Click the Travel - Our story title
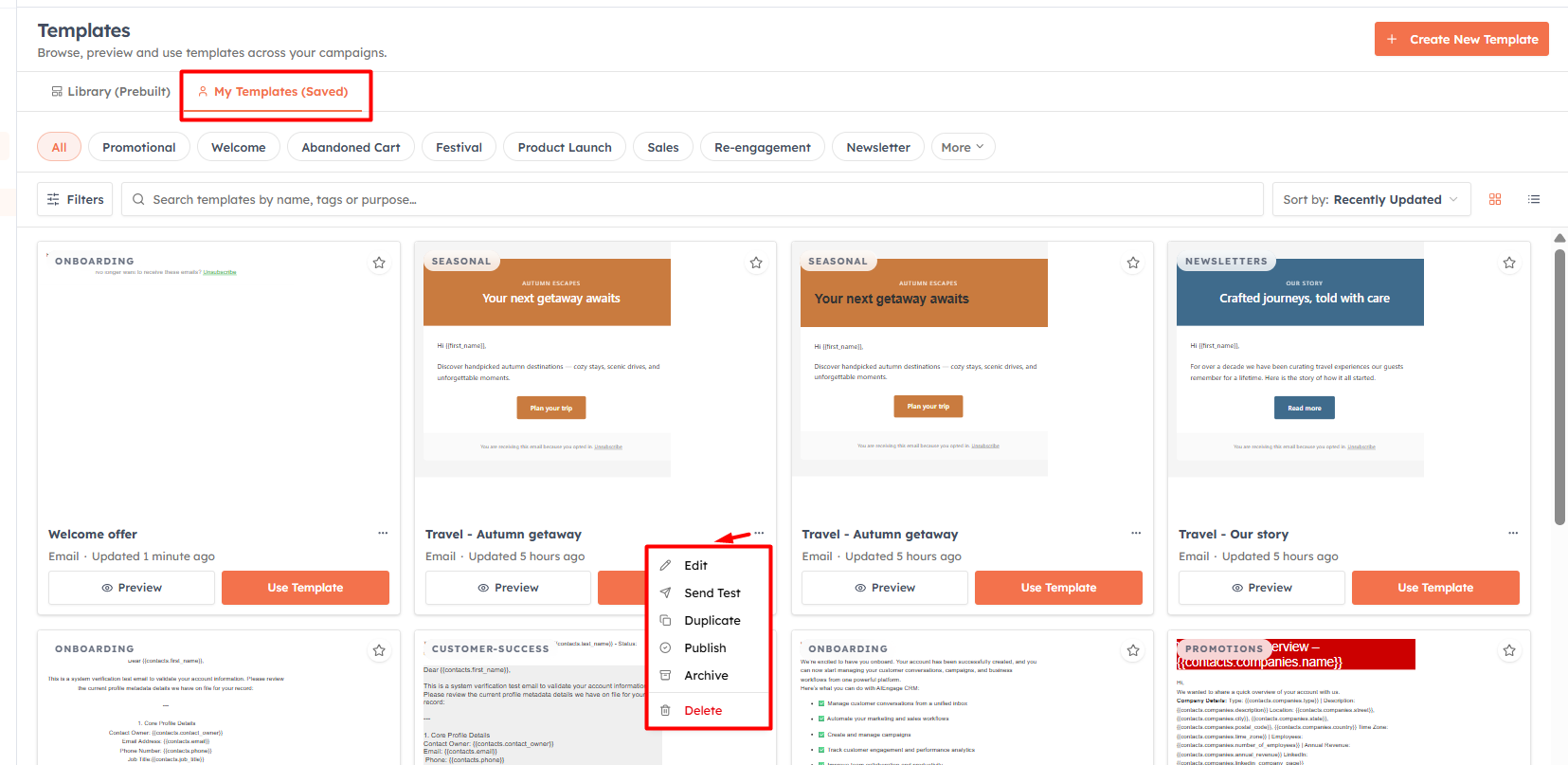This screenshot has width=1568, height=765. [x=1233, y=535]
